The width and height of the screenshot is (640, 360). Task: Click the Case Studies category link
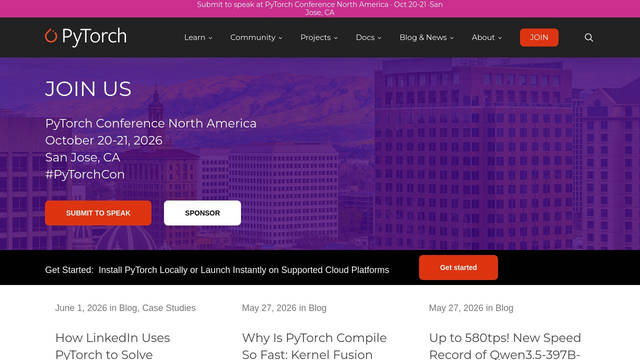[x=169, y=308]
